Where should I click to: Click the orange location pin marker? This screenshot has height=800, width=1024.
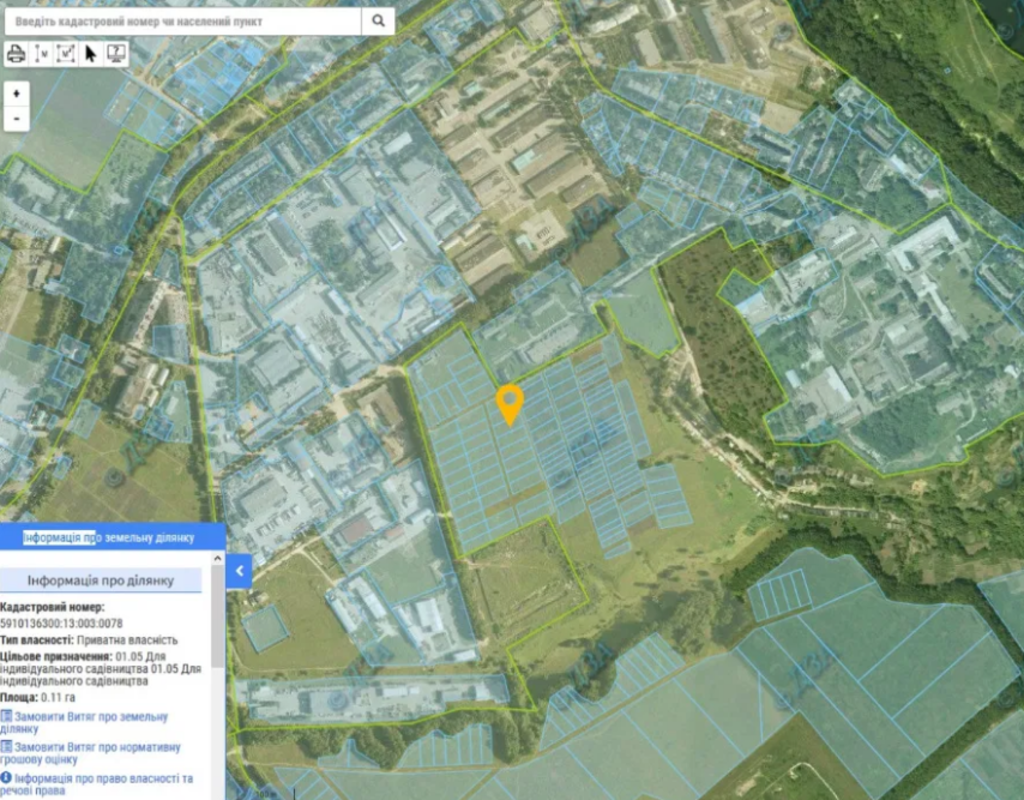tap(510, 403)
